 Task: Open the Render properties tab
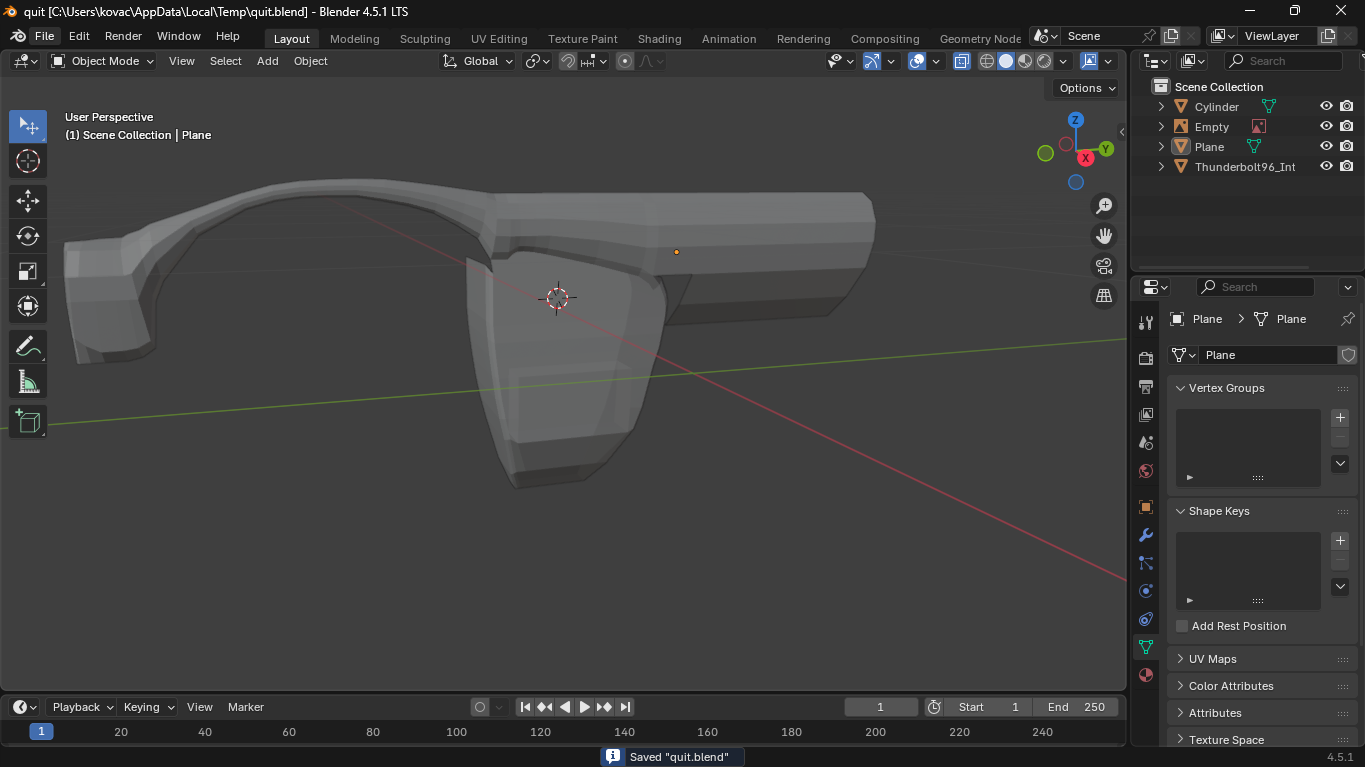coord(1146,359)
